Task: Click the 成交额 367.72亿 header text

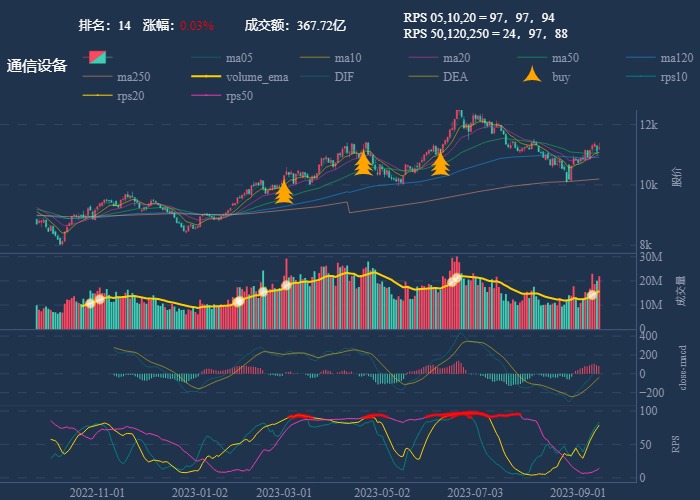Action: [295, 25]
